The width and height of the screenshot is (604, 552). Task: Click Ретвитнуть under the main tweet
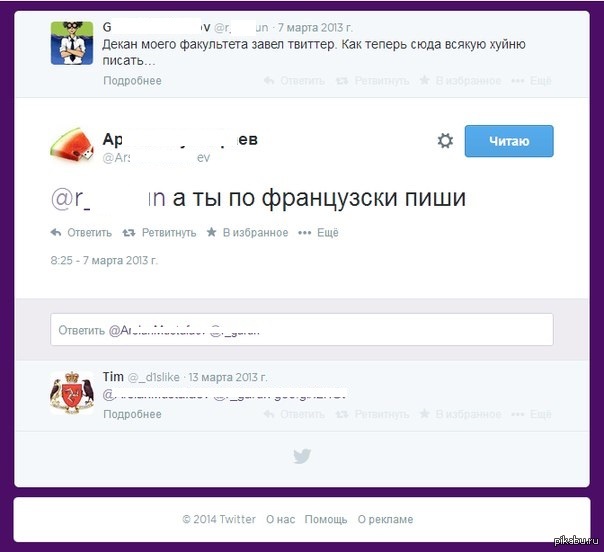click(x=169, y=233)
